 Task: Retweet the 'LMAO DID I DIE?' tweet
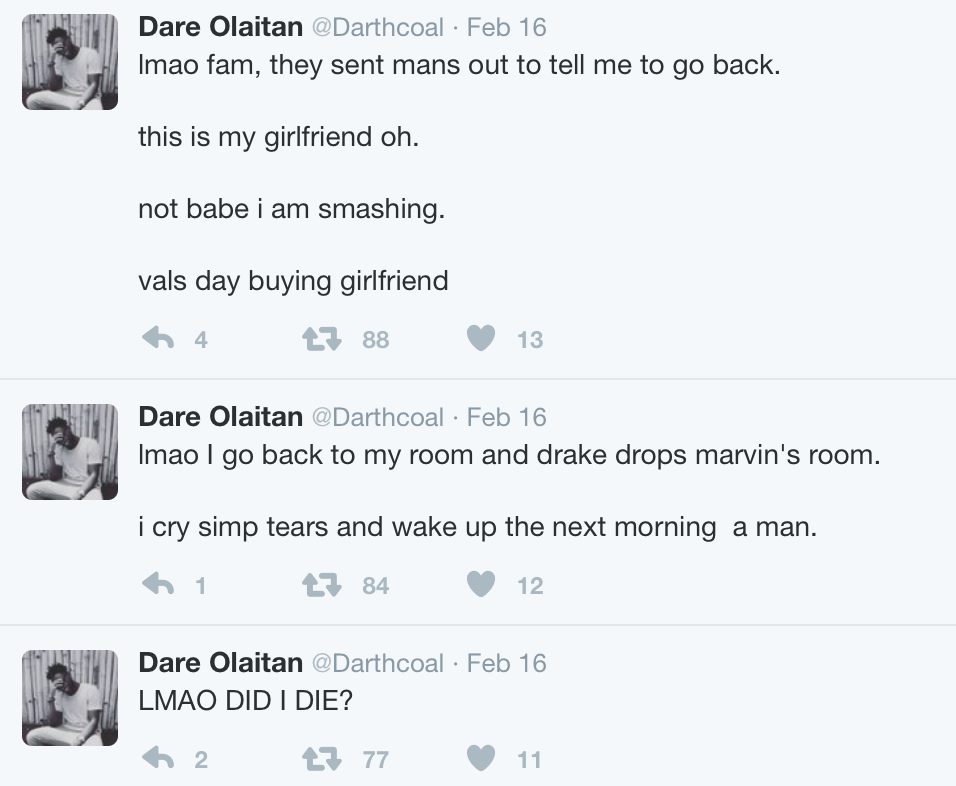click(322, 759)
